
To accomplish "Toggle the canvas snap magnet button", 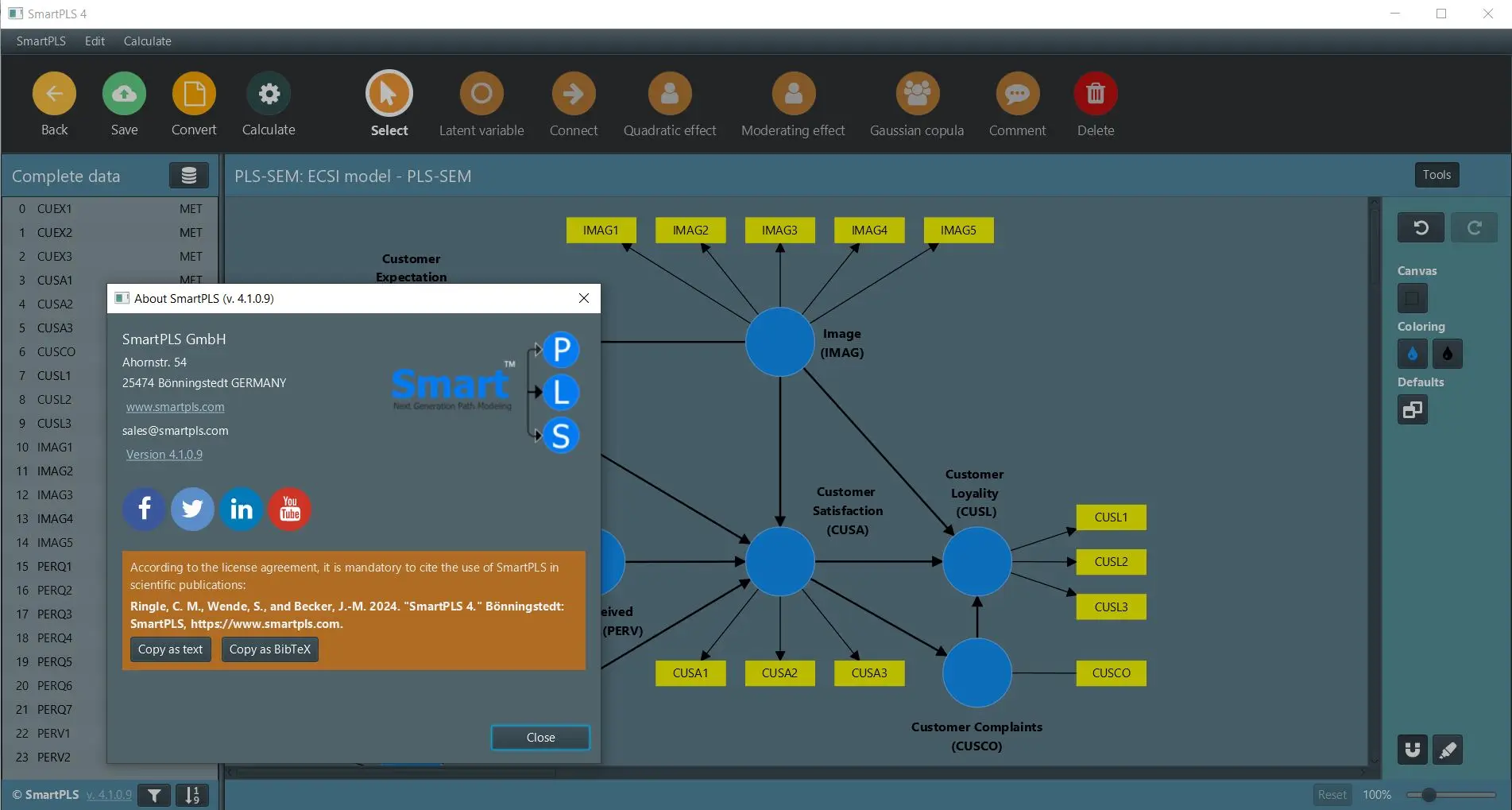I will click(x=1412, y=750).
